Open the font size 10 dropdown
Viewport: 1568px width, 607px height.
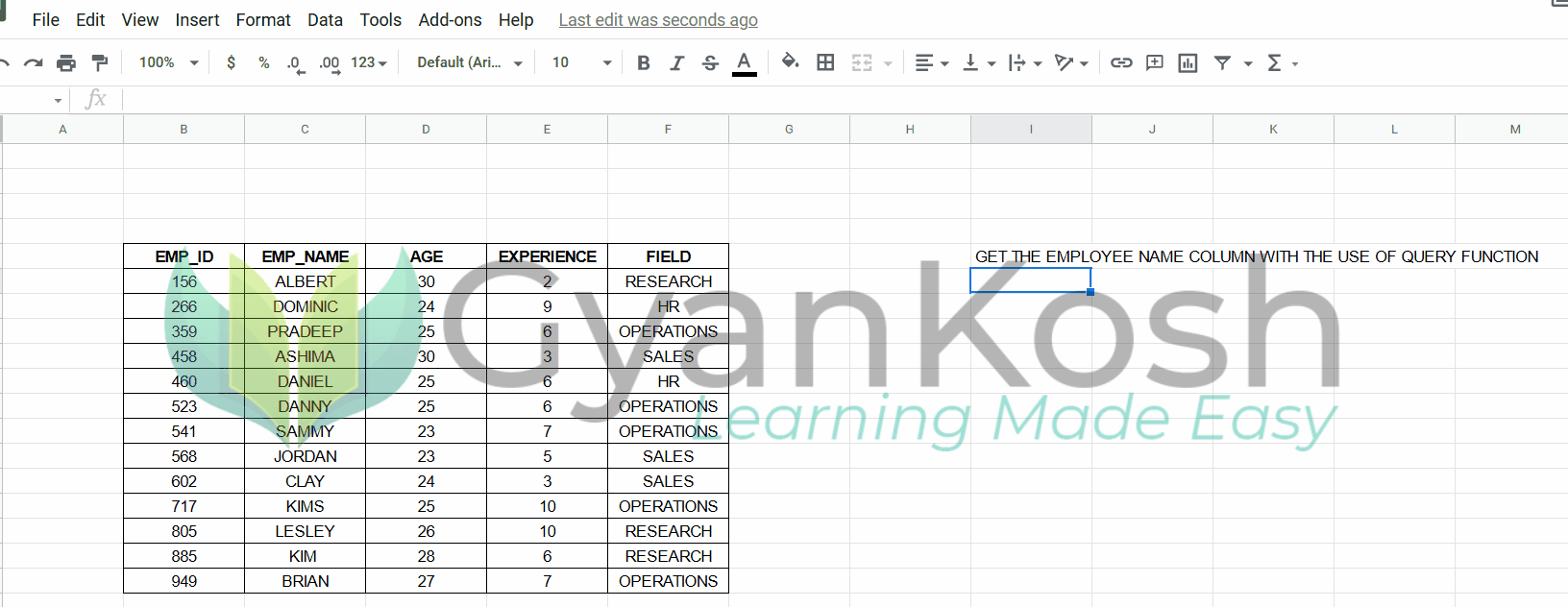581,62
